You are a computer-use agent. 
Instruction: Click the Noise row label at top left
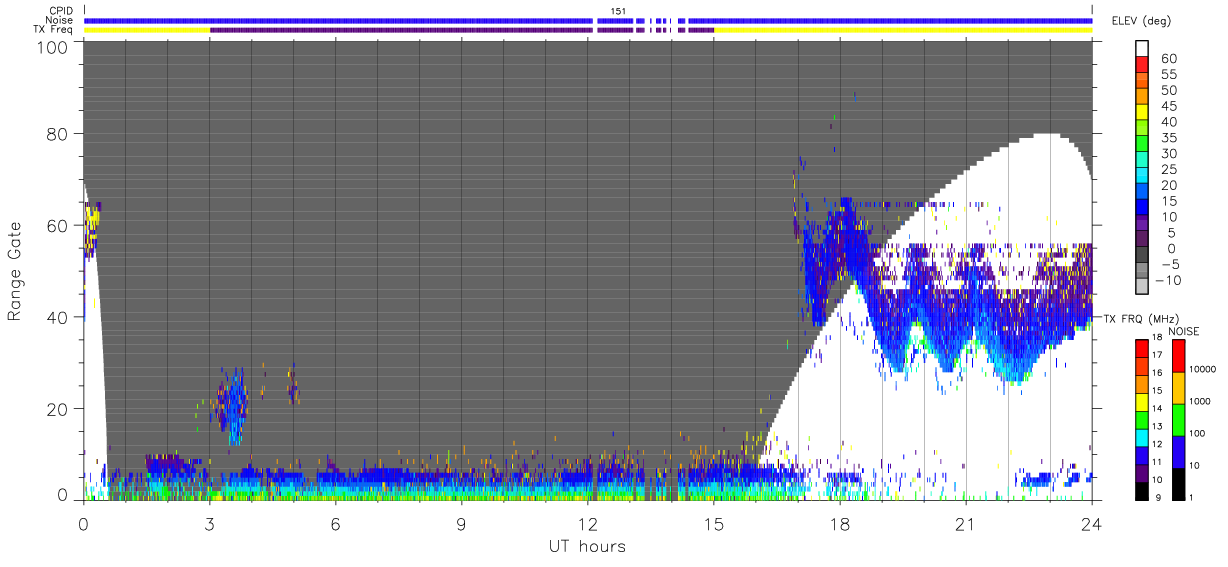pos(59,20)
